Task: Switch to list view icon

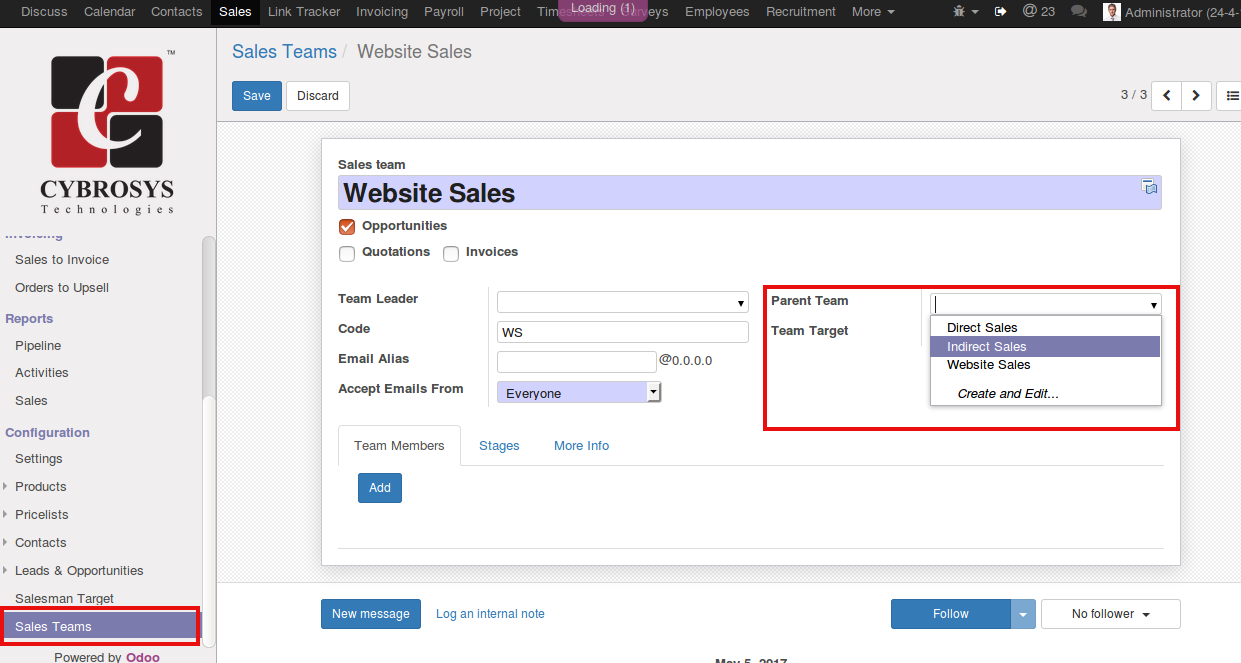Action: click(1232, 96)
